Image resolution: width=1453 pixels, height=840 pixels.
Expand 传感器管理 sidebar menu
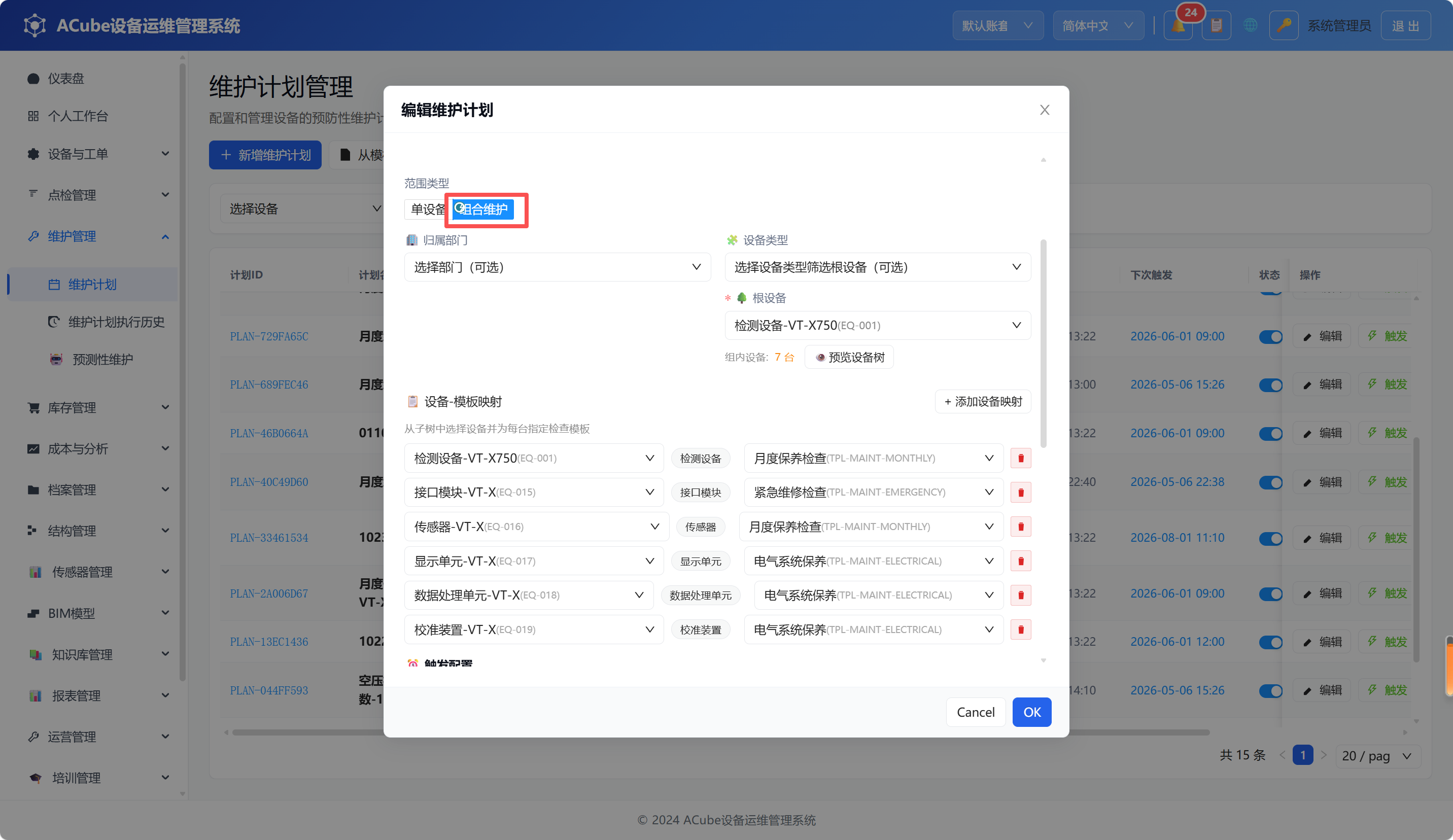(x=92, y=572)
